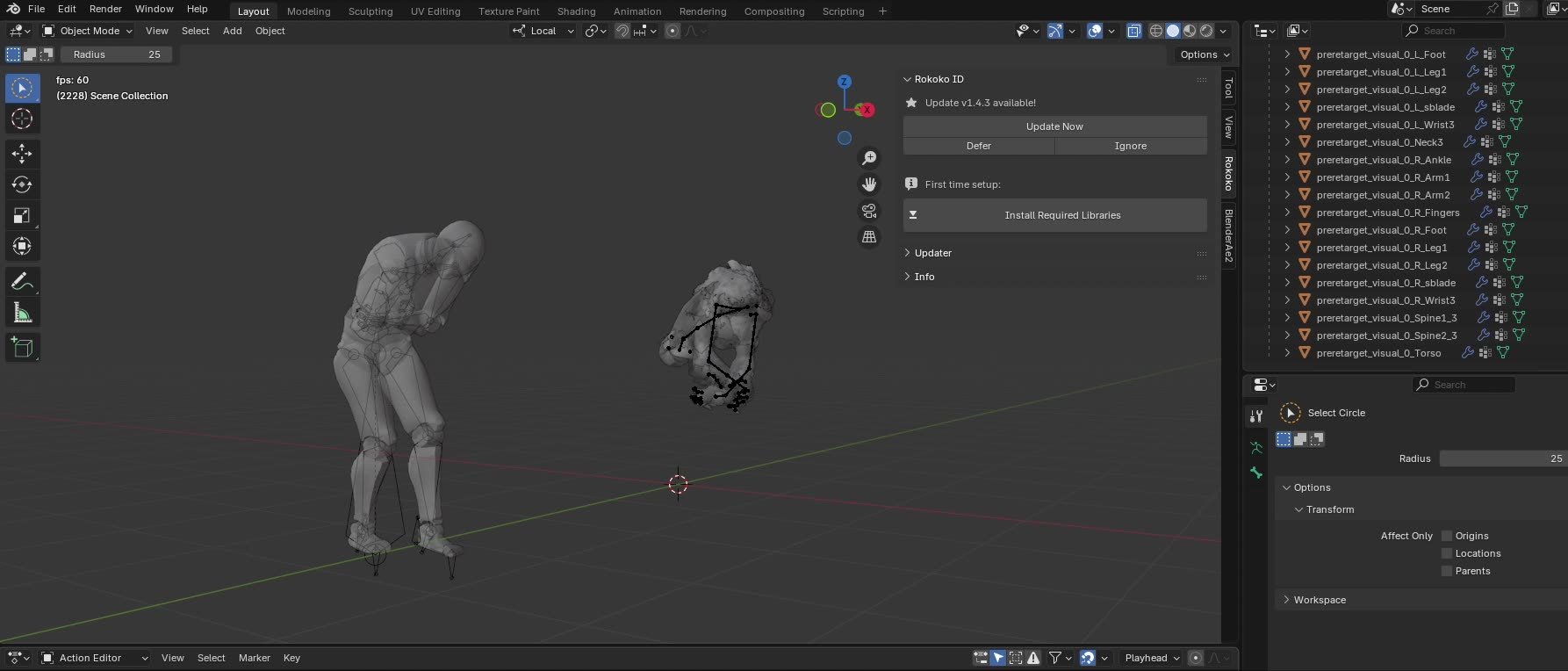This screenshot has height=671, width=1568.
Task: Select the Cursor tool in the toolbar
Action: 22,119
